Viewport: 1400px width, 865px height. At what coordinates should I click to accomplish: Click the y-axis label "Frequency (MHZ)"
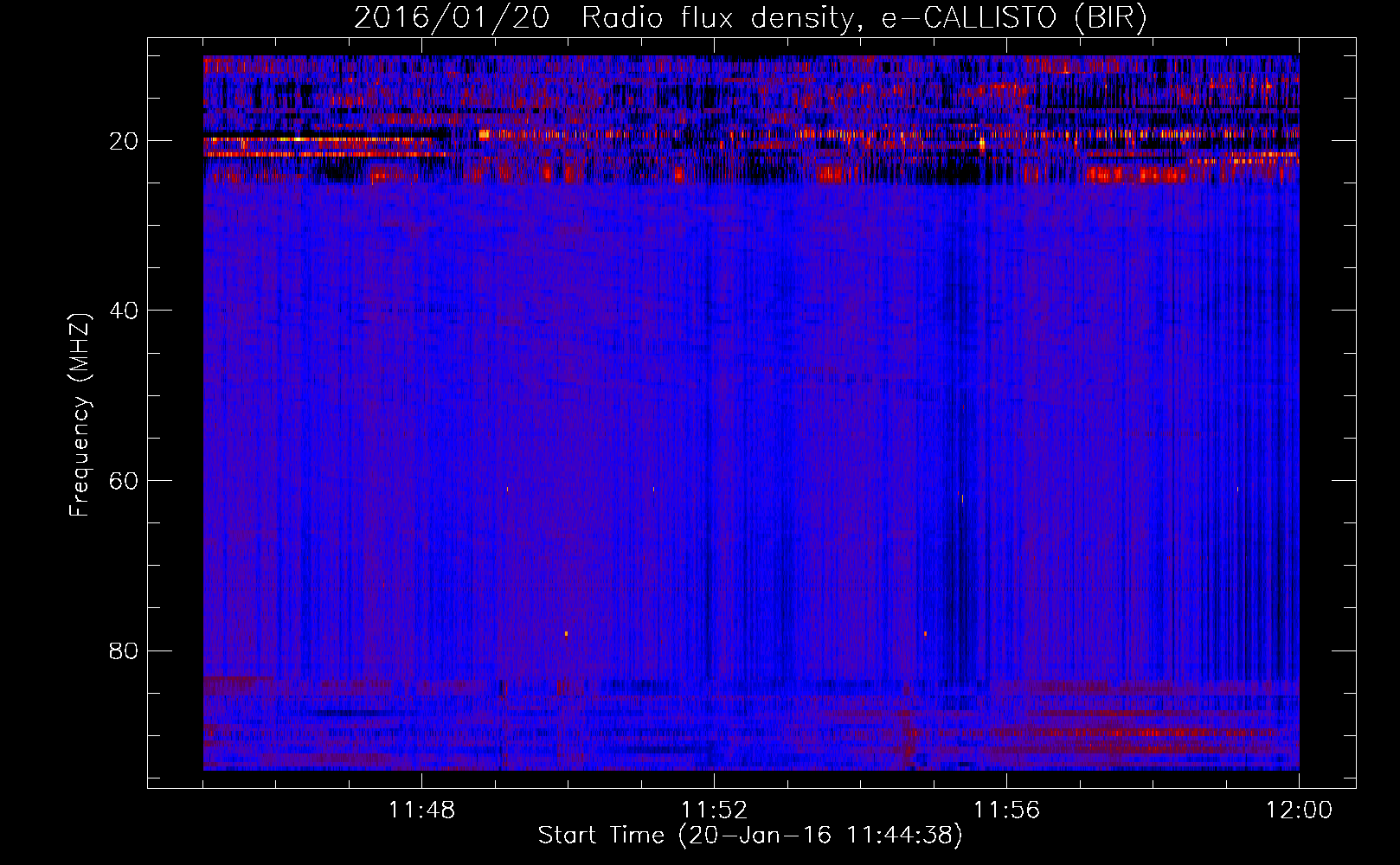(80, 415)
